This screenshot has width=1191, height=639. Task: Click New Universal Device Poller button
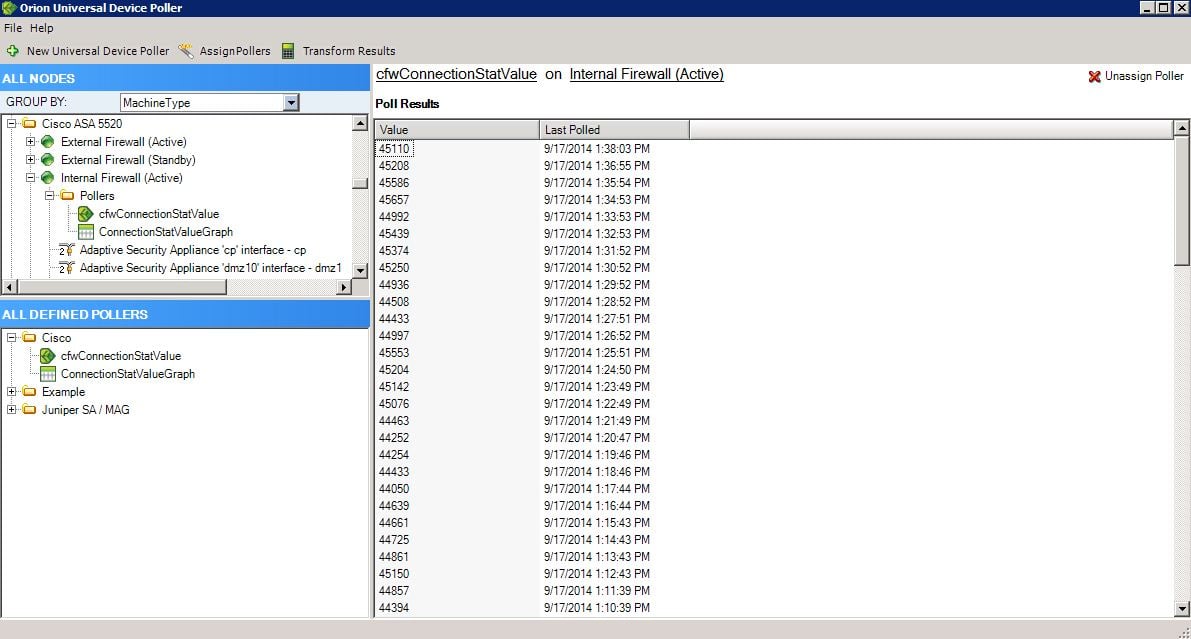tap(88, 51)
